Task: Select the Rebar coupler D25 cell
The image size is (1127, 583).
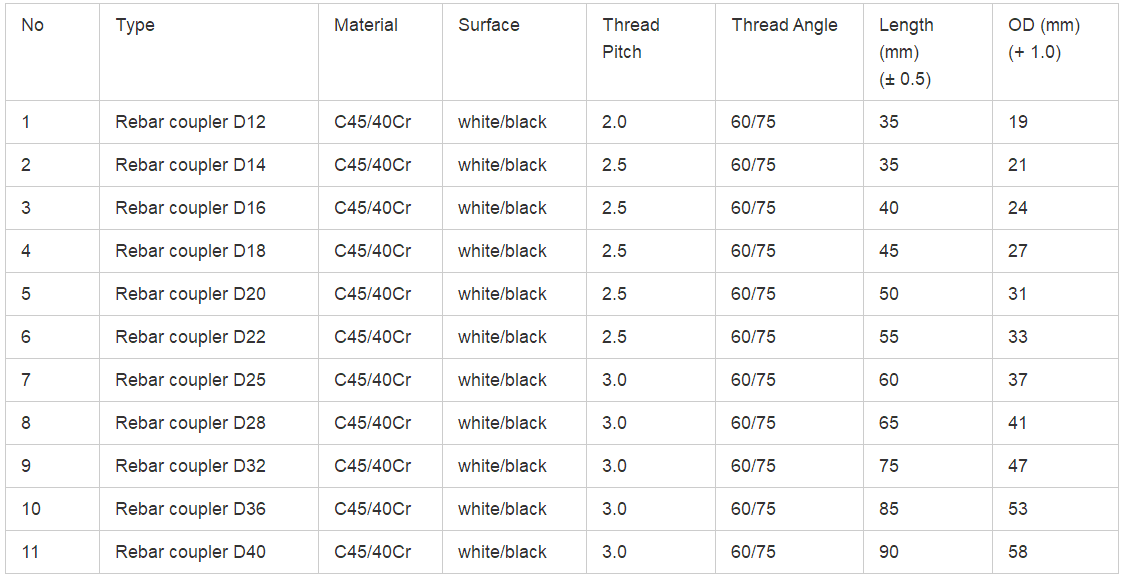Action: pyautogui.click(x=208, y=380)
